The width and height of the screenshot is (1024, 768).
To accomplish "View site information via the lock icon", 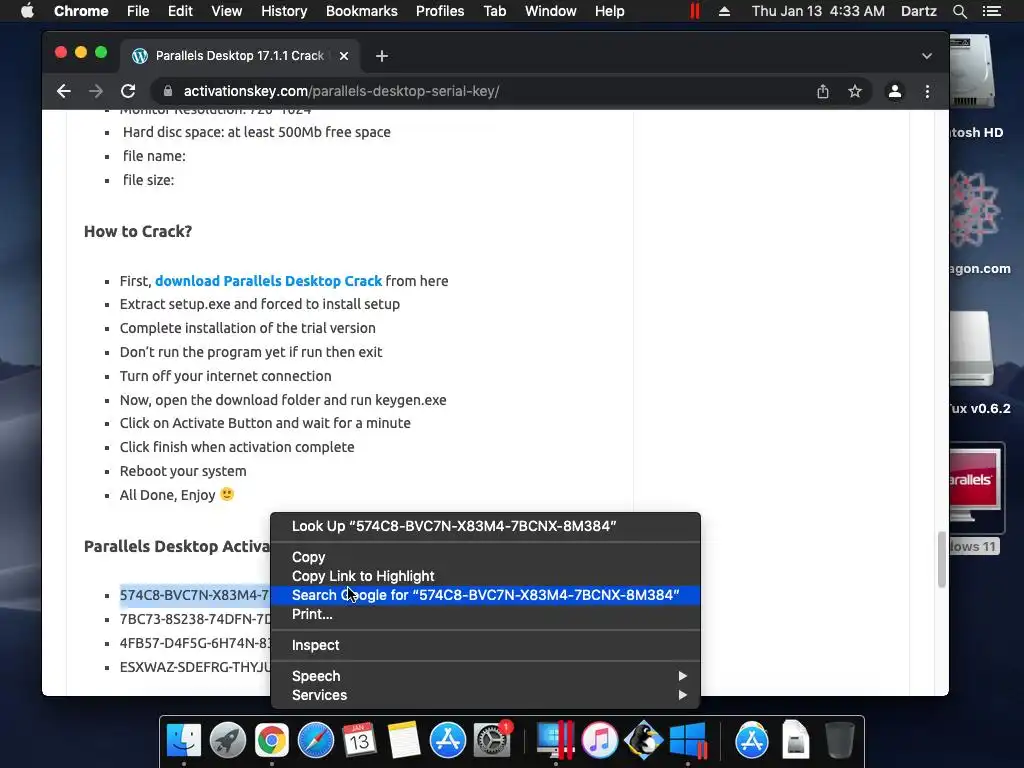I will coord(168,91).
